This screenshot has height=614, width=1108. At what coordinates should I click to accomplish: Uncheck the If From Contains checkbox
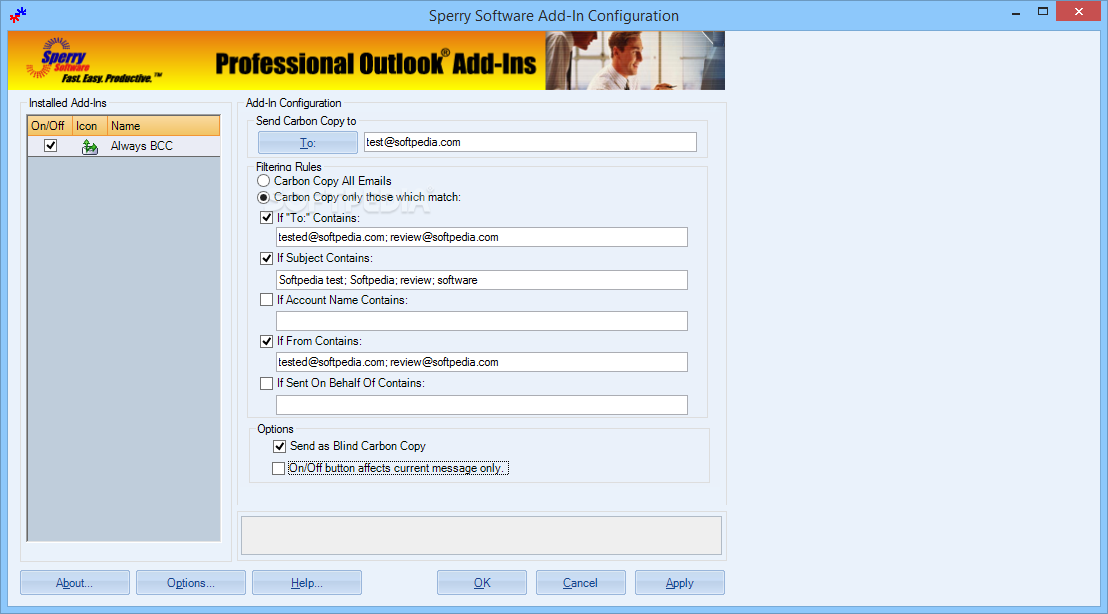(266, 341)
